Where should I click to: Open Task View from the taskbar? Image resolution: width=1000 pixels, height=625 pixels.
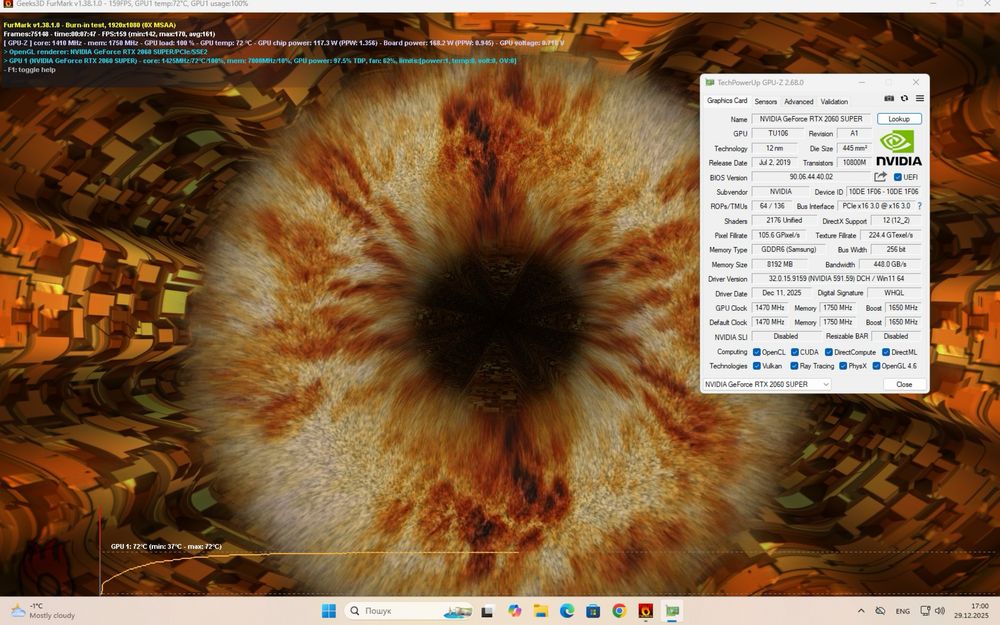(487, 611)
